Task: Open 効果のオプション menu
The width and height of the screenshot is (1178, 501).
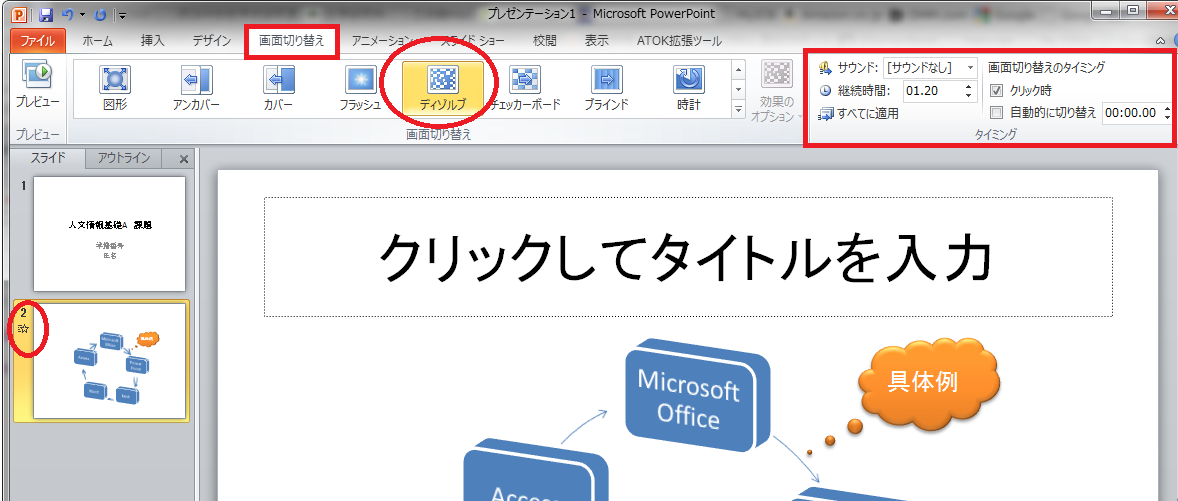Action: (x=776, y=92)
